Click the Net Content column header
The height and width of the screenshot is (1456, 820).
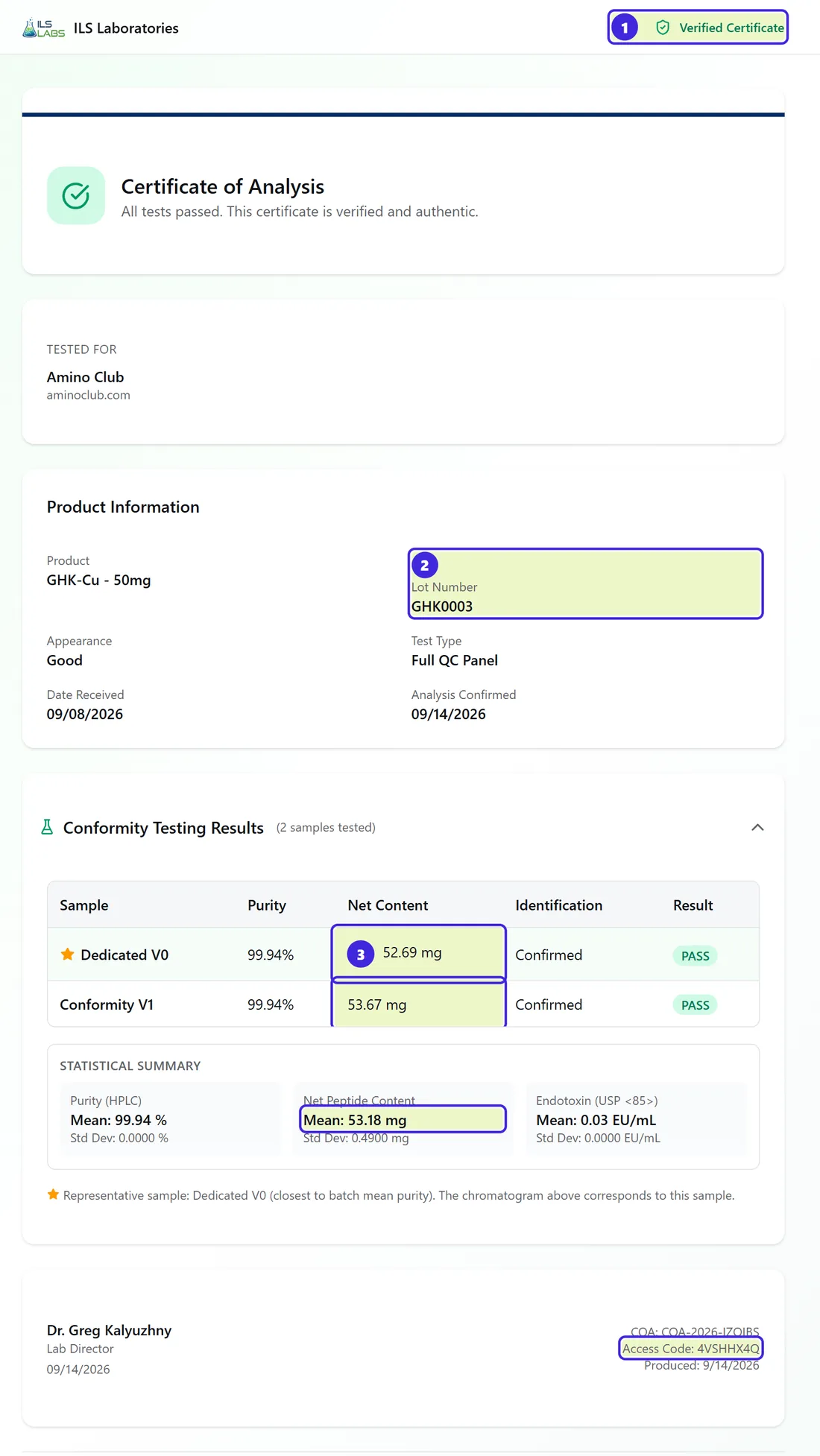pos(388,905)
